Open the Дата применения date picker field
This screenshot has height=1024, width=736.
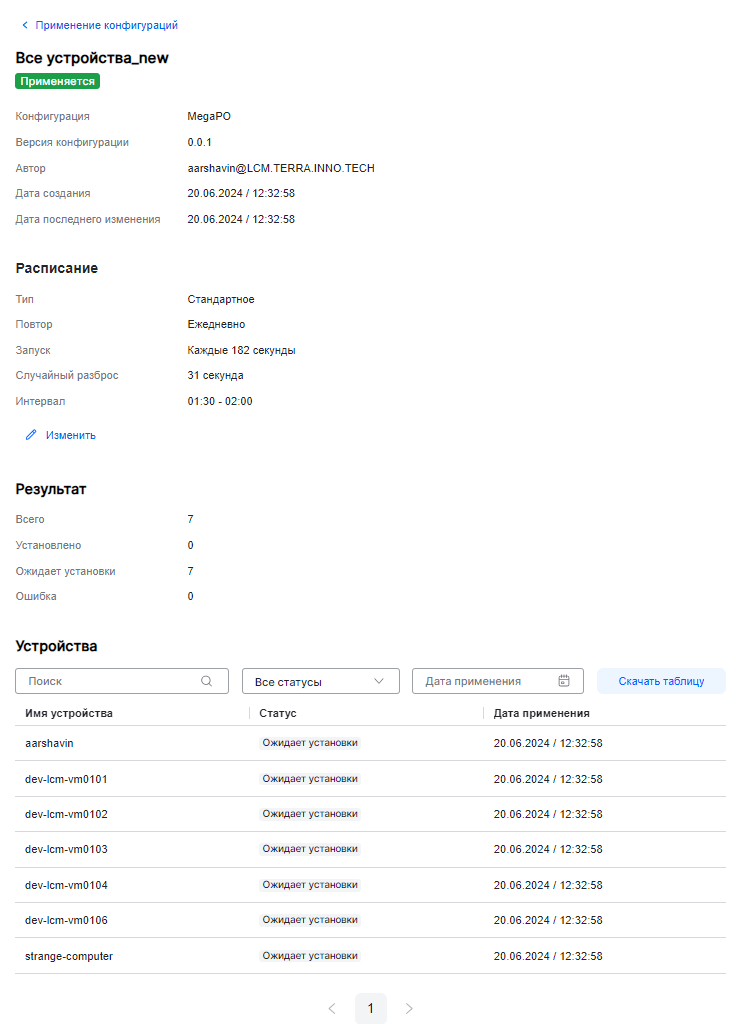(x=485, y=681)
